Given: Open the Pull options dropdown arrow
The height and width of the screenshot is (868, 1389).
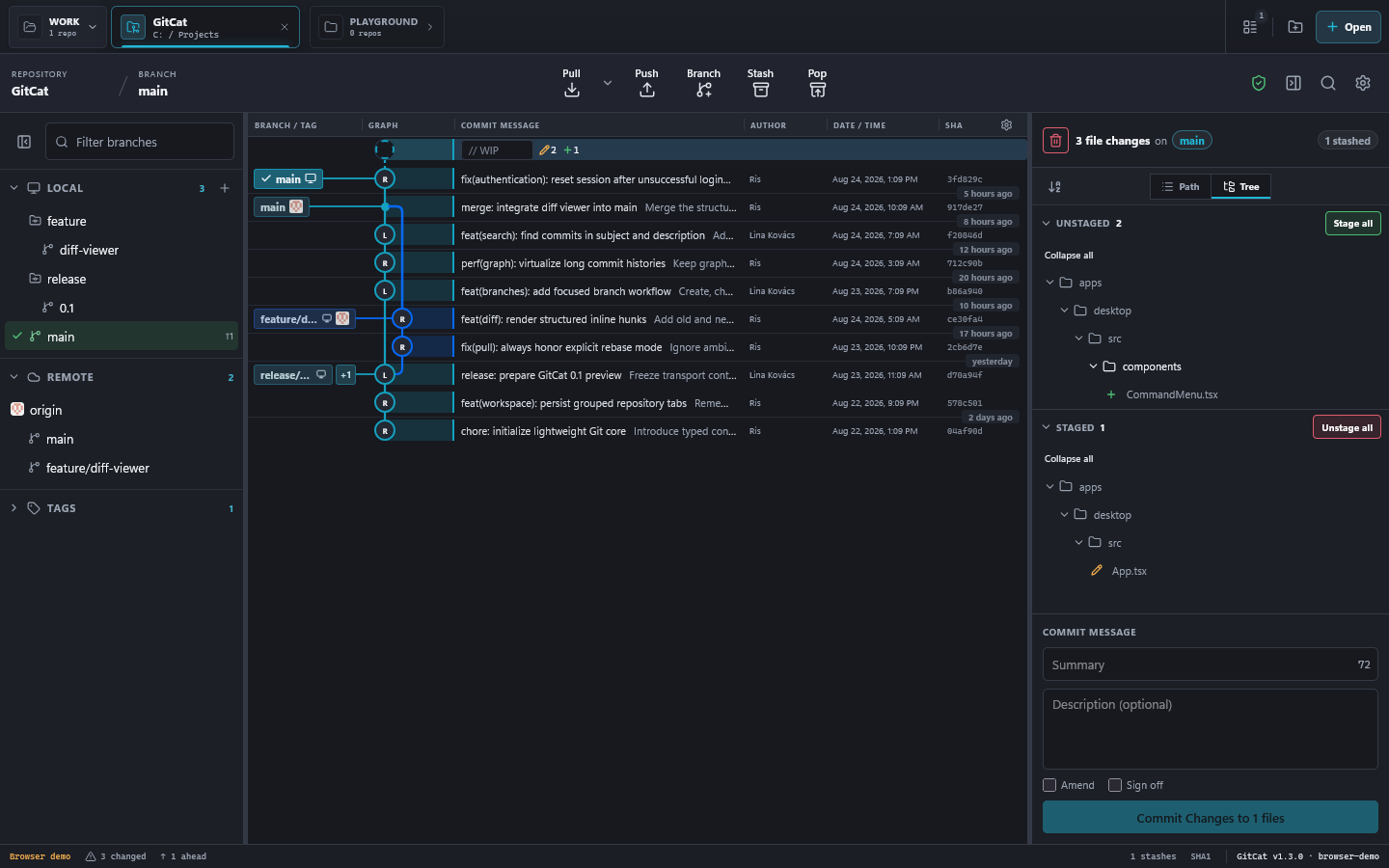Looking at the screenshot, I should [608, 84].
